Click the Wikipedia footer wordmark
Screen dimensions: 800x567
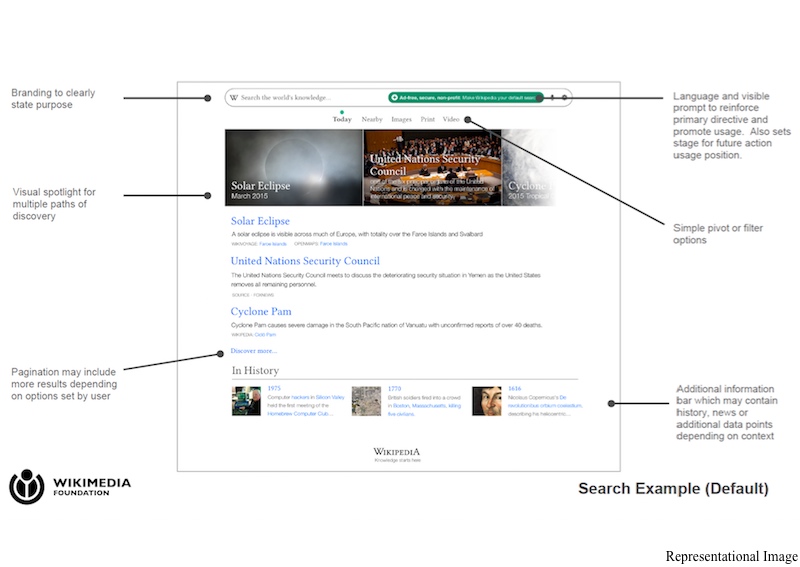coord(396,452)
